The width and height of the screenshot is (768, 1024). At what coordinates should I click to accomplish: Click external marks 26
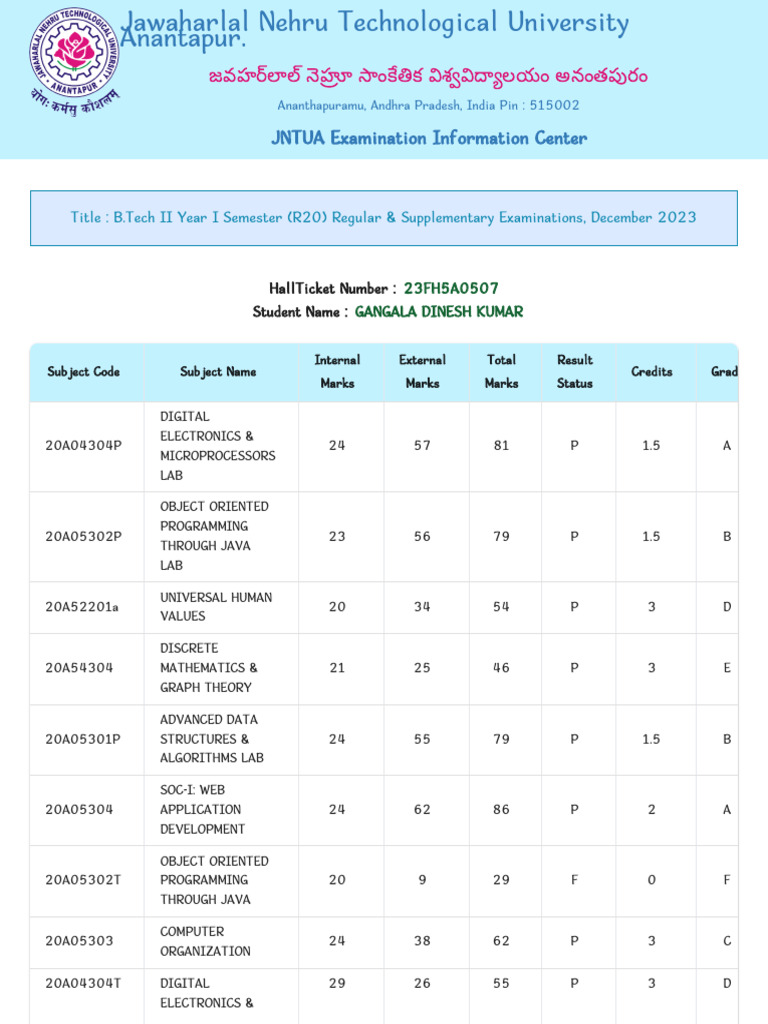click(x=423, y=983)
